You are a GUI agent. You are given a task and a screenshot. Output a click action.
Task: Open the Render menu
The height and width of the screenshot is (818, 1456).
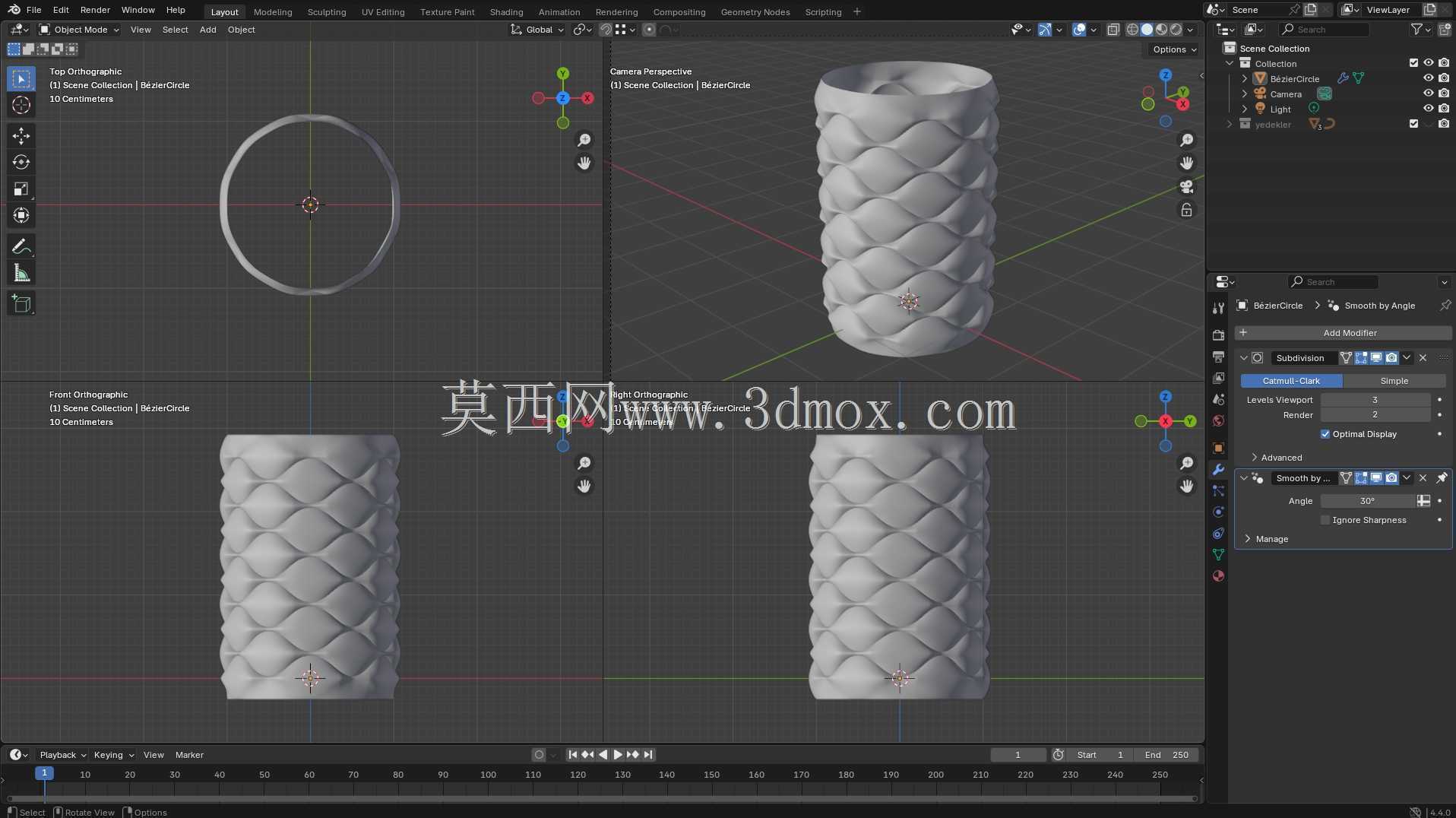95,10
